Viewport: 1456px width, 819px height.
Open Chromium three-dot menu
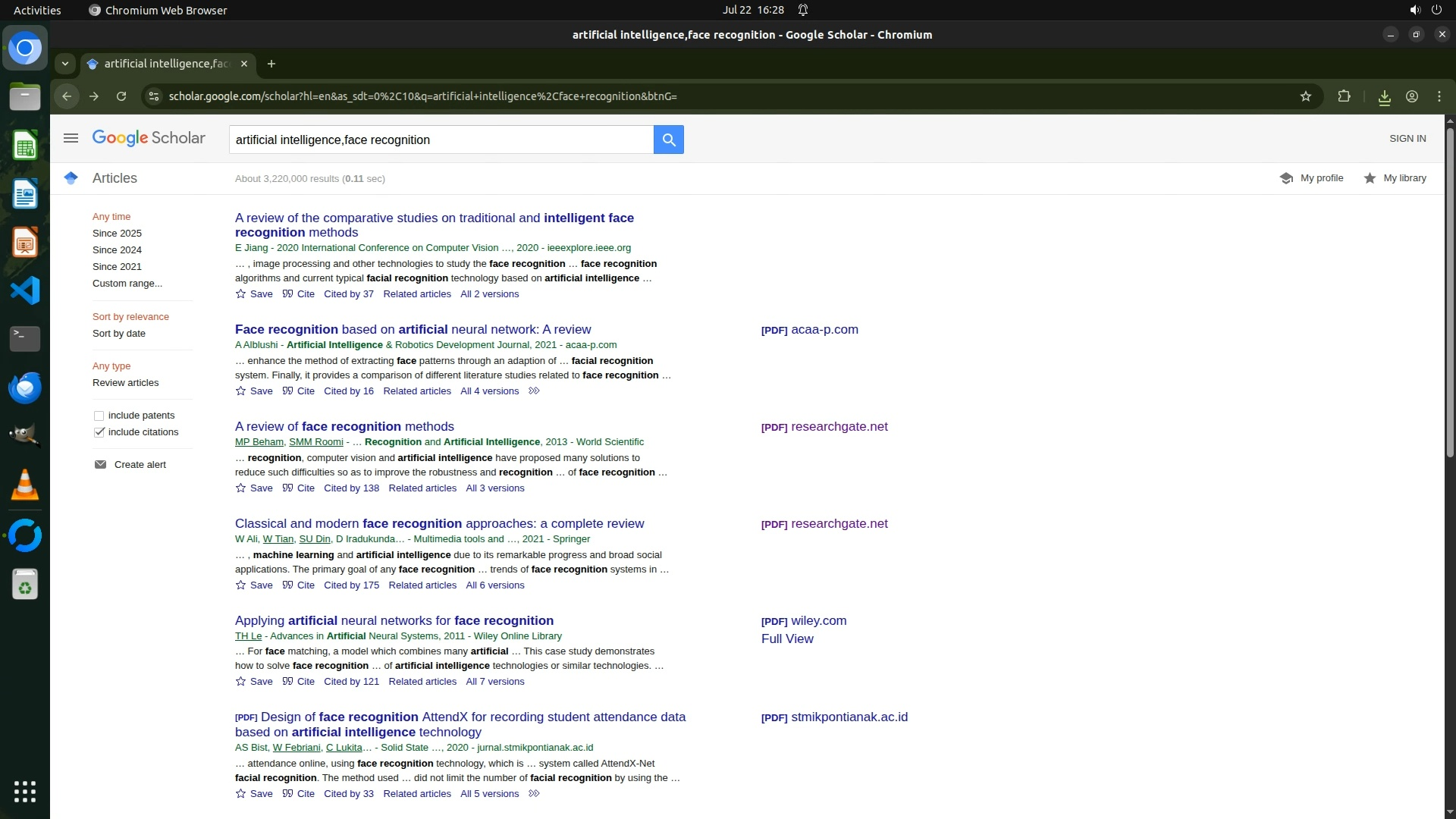pyautogui.click(x=1439, y=96)
